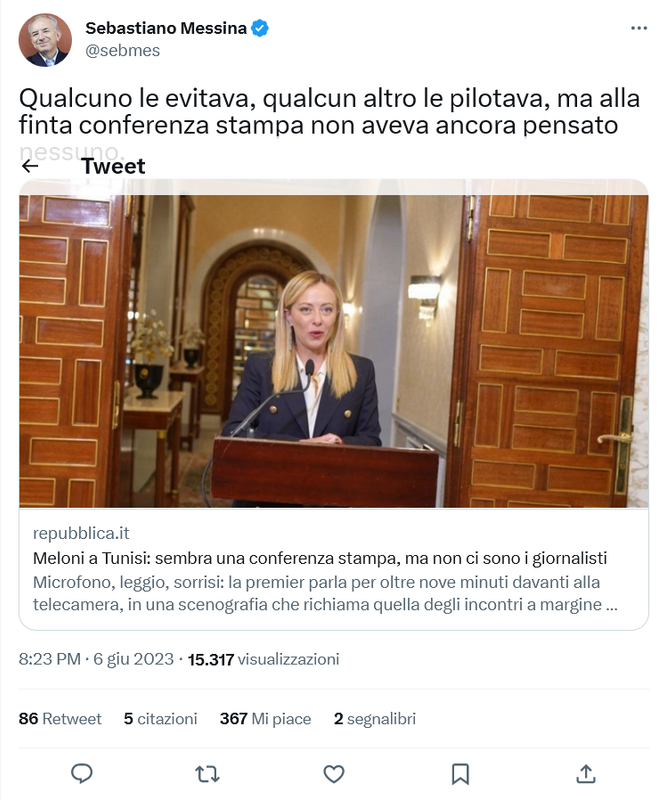666x800 pixels.
Task: Click the 15.317 visualizzazioni count
Action: [x=263, y=659]
